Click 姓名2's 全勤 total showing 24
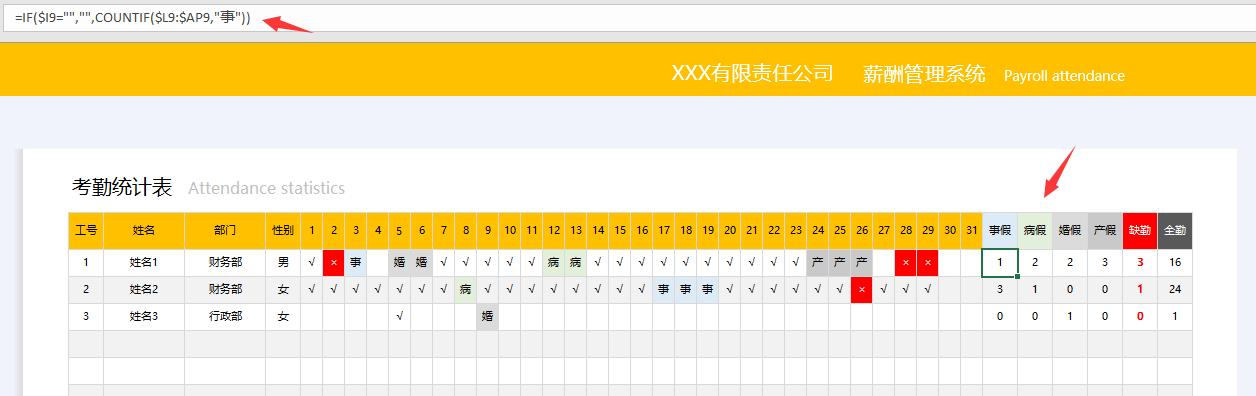The width and height of the screenshot is (1256, 396). pos(1175,289)
